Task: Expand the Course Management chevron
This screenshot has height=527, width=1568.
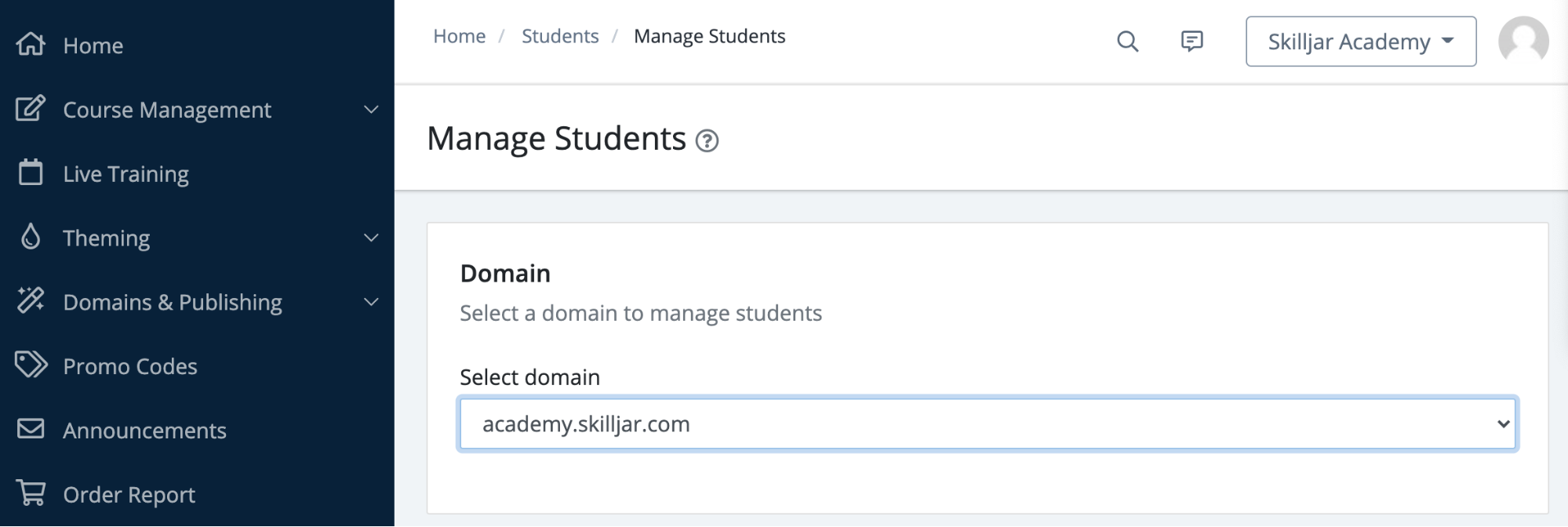Action: [371, 109]
